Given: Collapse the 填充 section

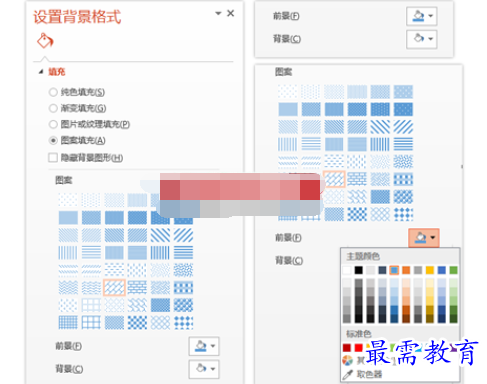Looking at the screenshot, I should [x=41, y=72].
